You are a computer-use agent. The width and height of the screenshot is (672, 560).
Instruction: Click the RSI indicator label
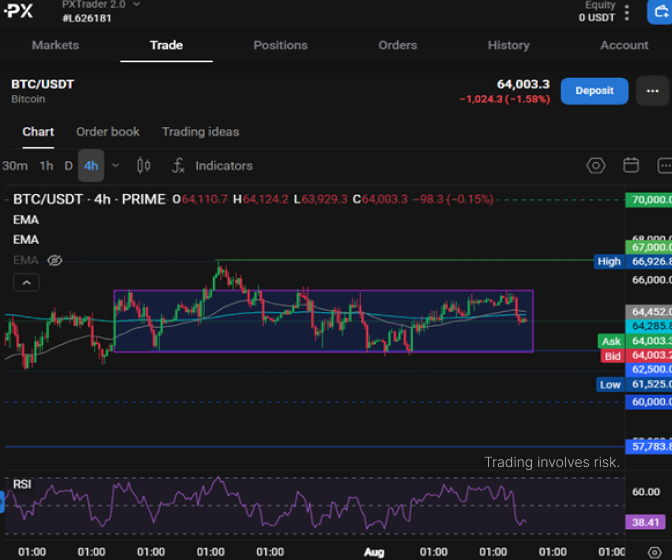pyautogui.click(x=22, y=484)
